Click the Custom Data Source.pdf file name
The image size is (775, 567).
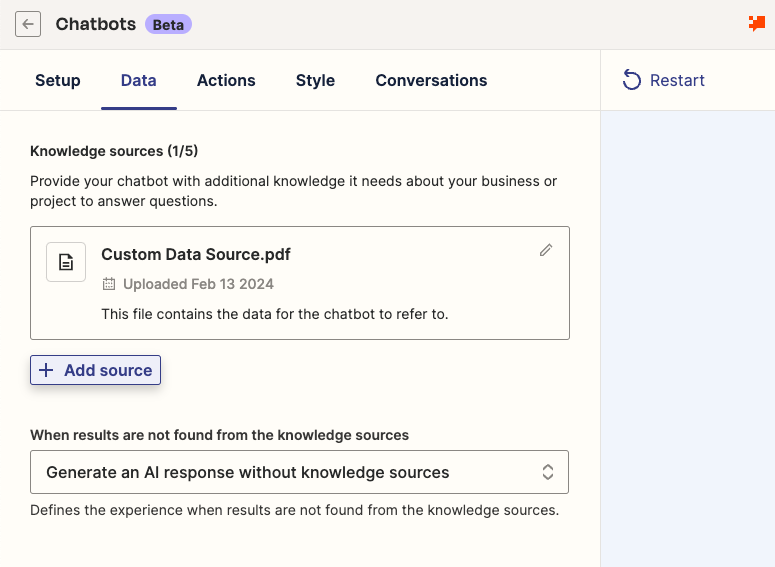(x=196, y=254)
